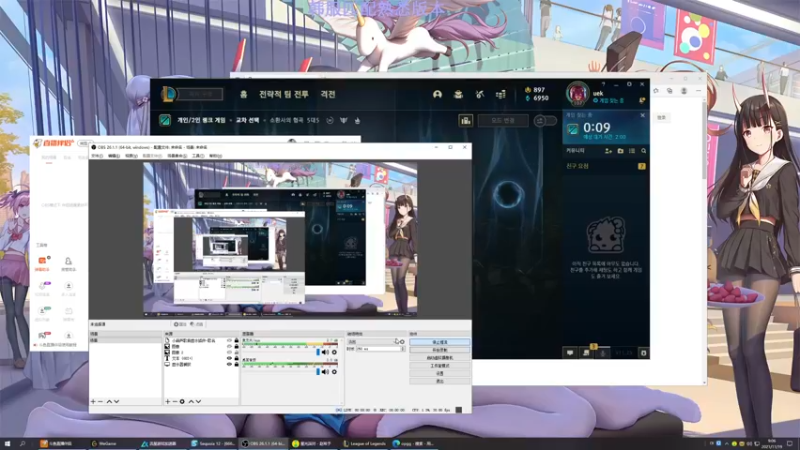Open settings gear of second OBS audio channel
Image resolution: width=800 pixels, height=450 pixels.
tap(334, 372)
